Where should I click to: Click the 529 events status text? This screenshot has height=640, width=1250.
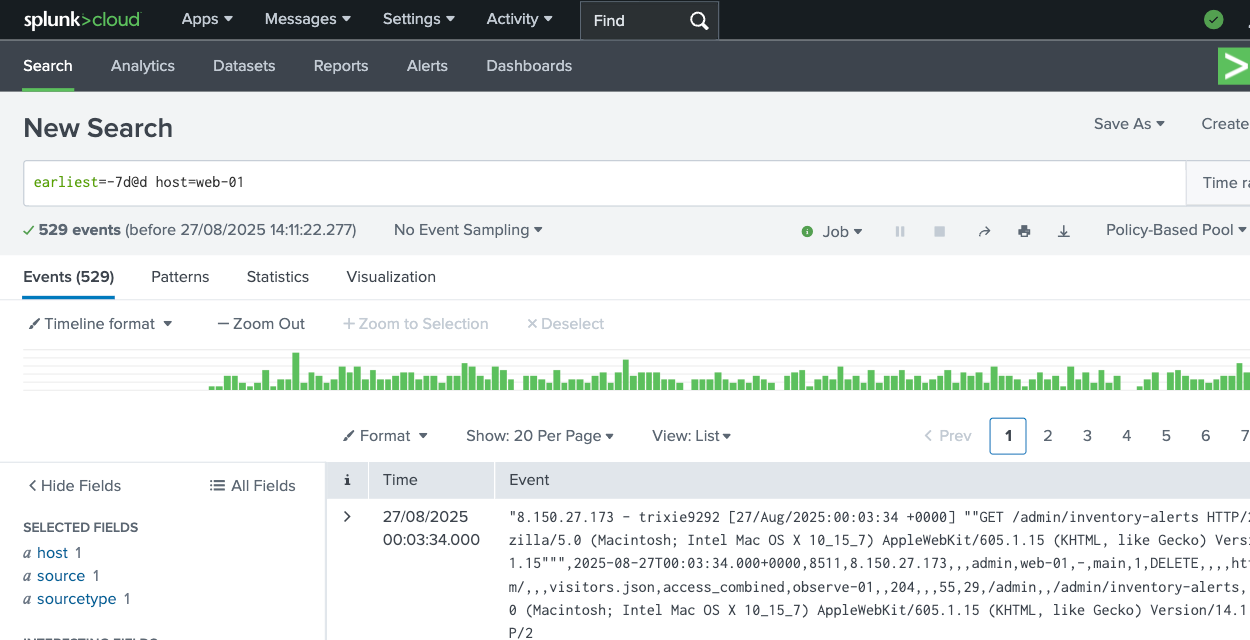pyautogui.click(x=80, y=230)
